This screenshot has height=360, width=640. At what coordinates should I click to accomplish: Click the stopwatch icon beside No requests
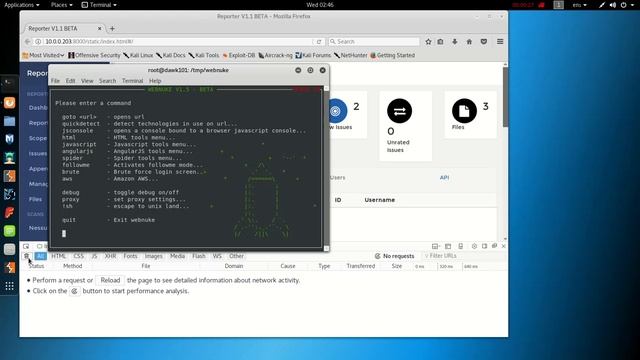click(378, 256)
